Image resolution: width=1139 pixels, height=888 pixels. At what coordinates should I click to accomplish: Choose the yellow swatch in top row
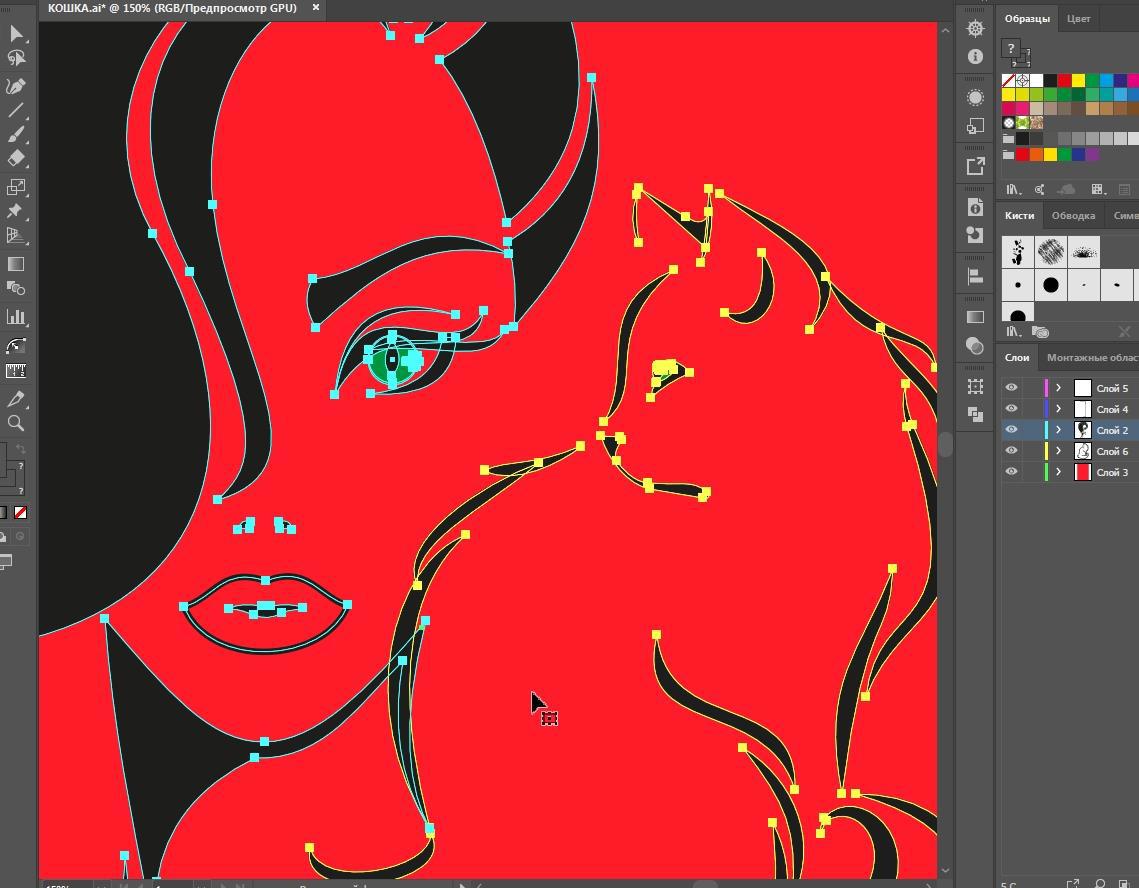[x=1078, y=80]
